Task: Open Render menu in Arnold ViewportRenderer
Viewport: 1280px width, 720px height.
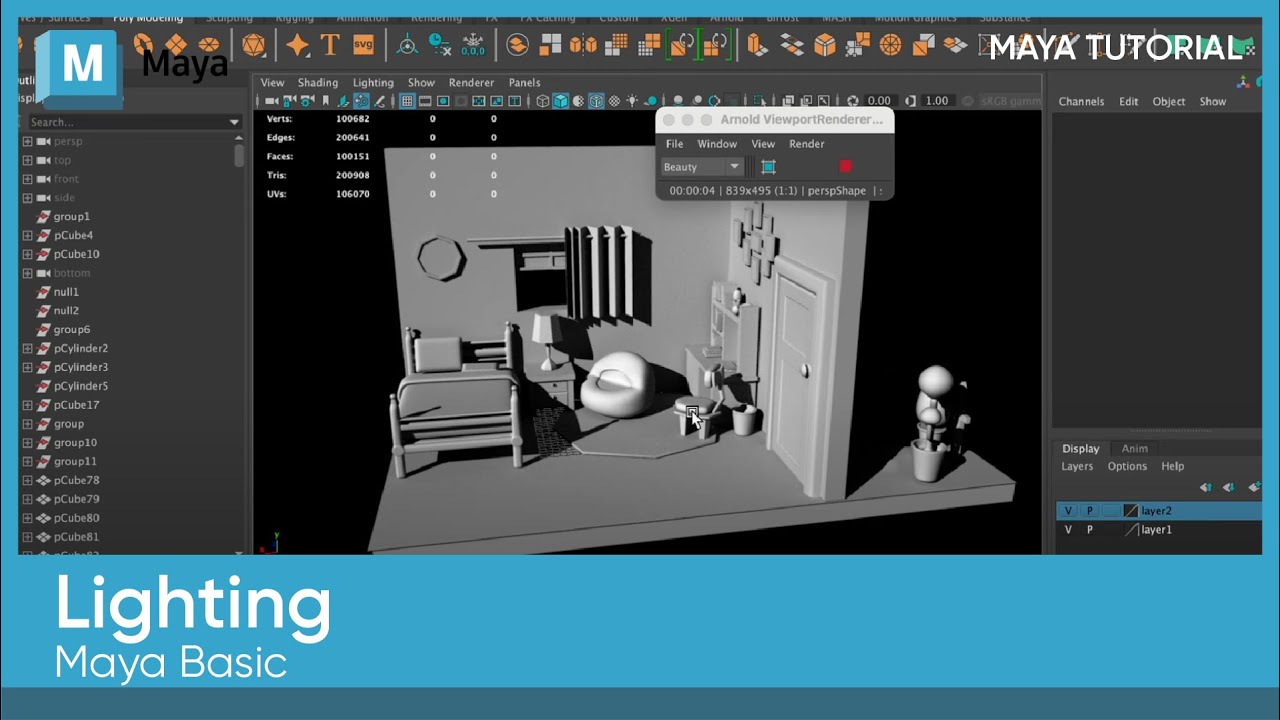Action: 807,144
